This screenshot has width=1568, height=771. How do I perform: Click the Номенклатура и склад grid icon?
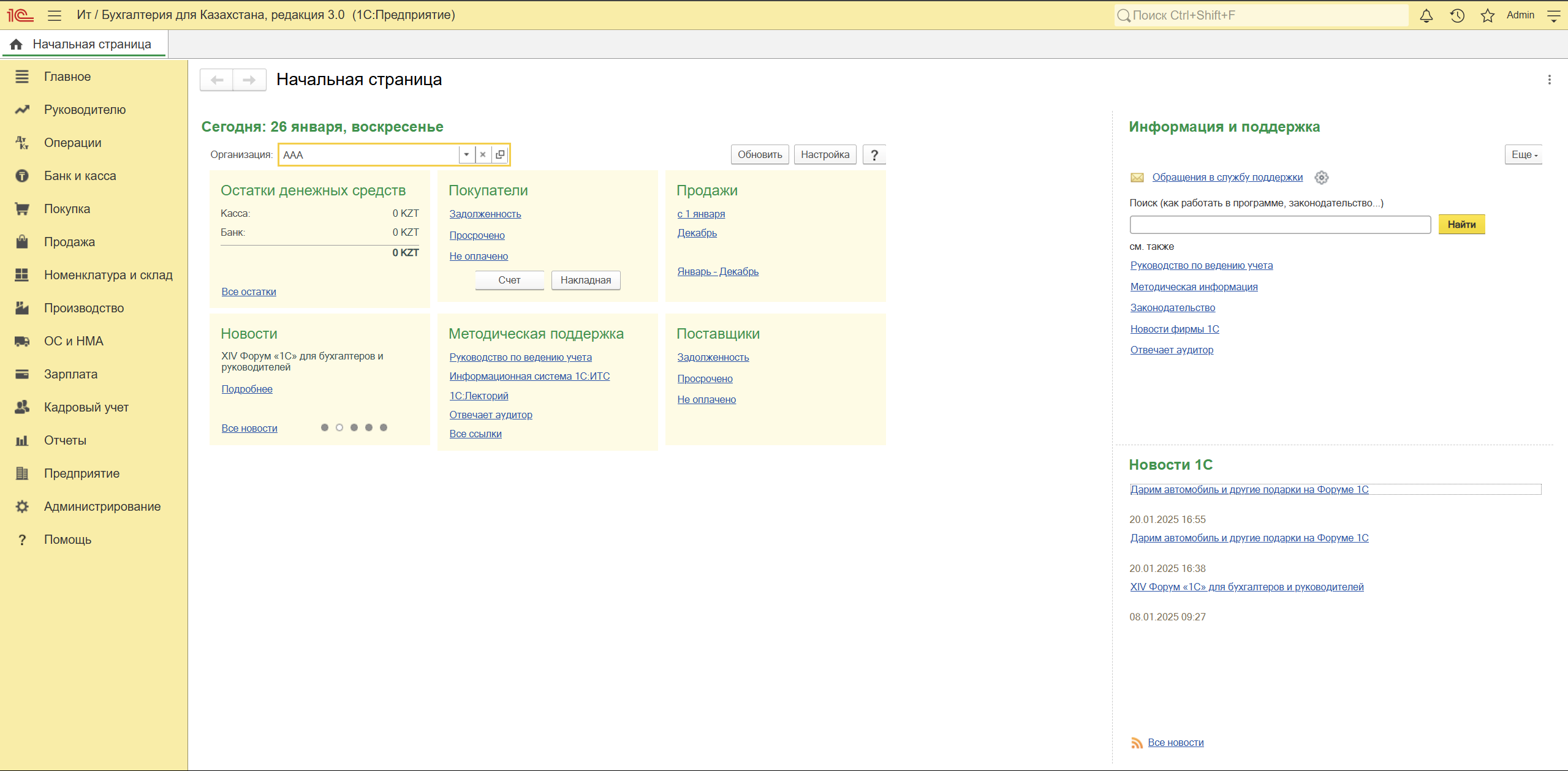[x=22, y=275]
